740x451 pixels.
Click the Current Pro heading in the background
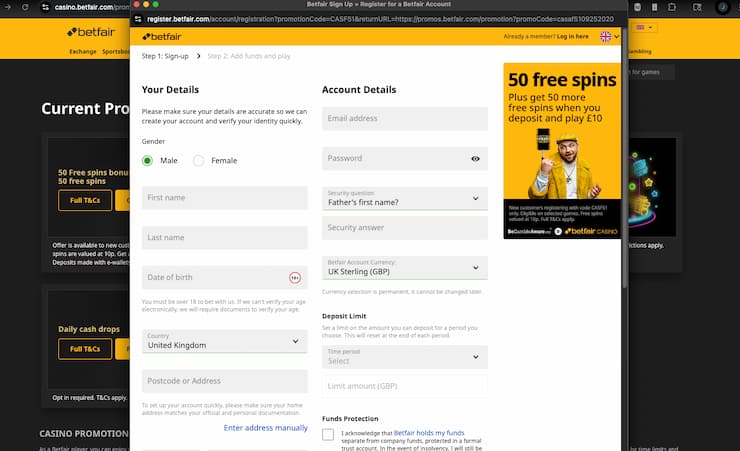85,109
